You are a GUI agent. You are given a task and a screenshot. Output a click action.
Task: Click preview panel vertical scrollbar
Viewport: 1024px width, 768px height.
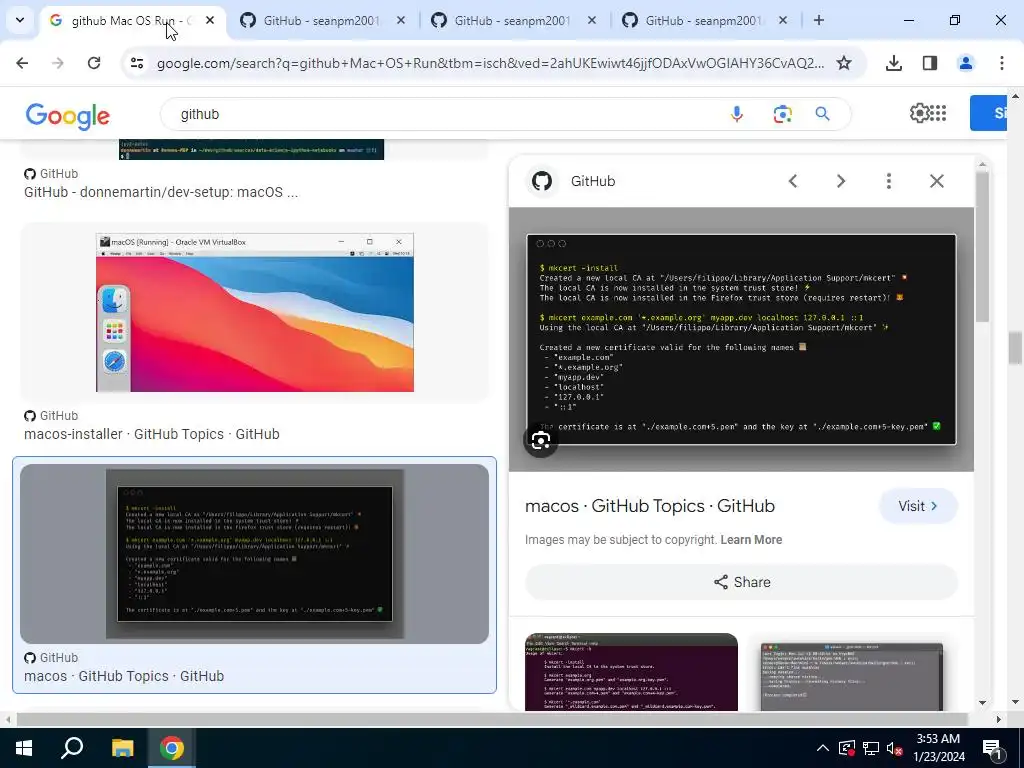pyautogui.click(x=982, y=246)
